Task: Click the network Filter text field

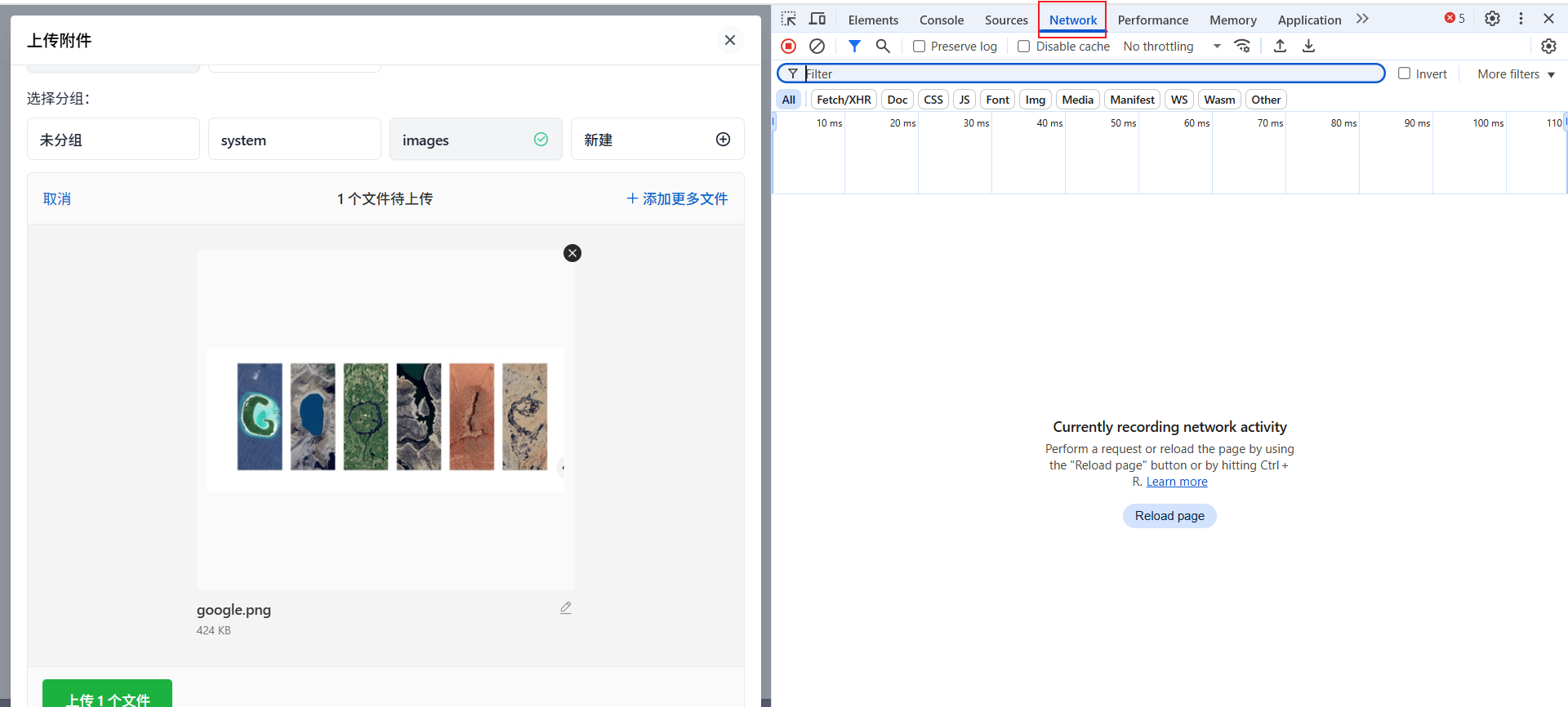Action: tap(1080, 73)
